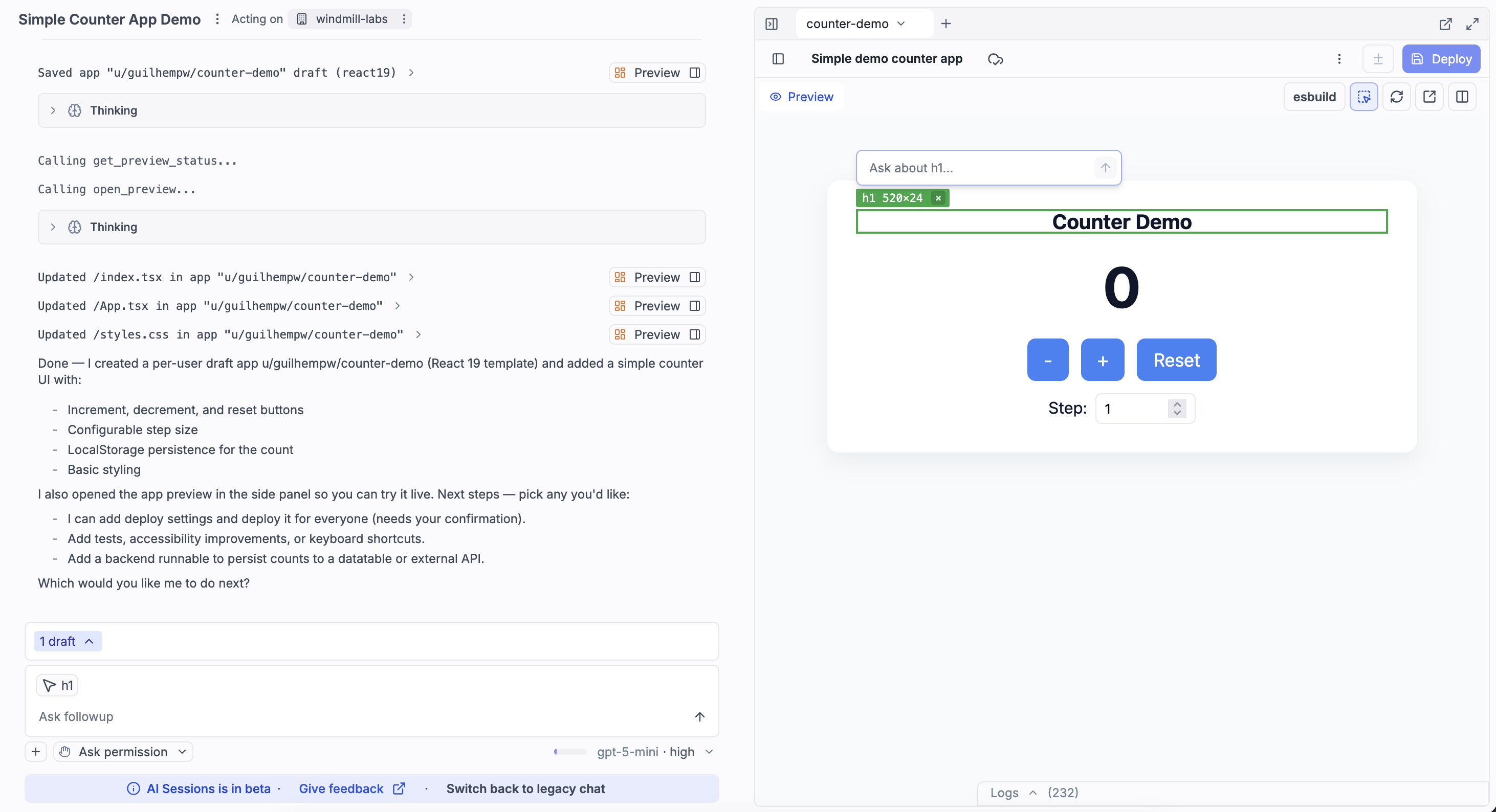Click the large counter value 0
Viewport: 1496px width, 812px height.
pos(1121,288)
